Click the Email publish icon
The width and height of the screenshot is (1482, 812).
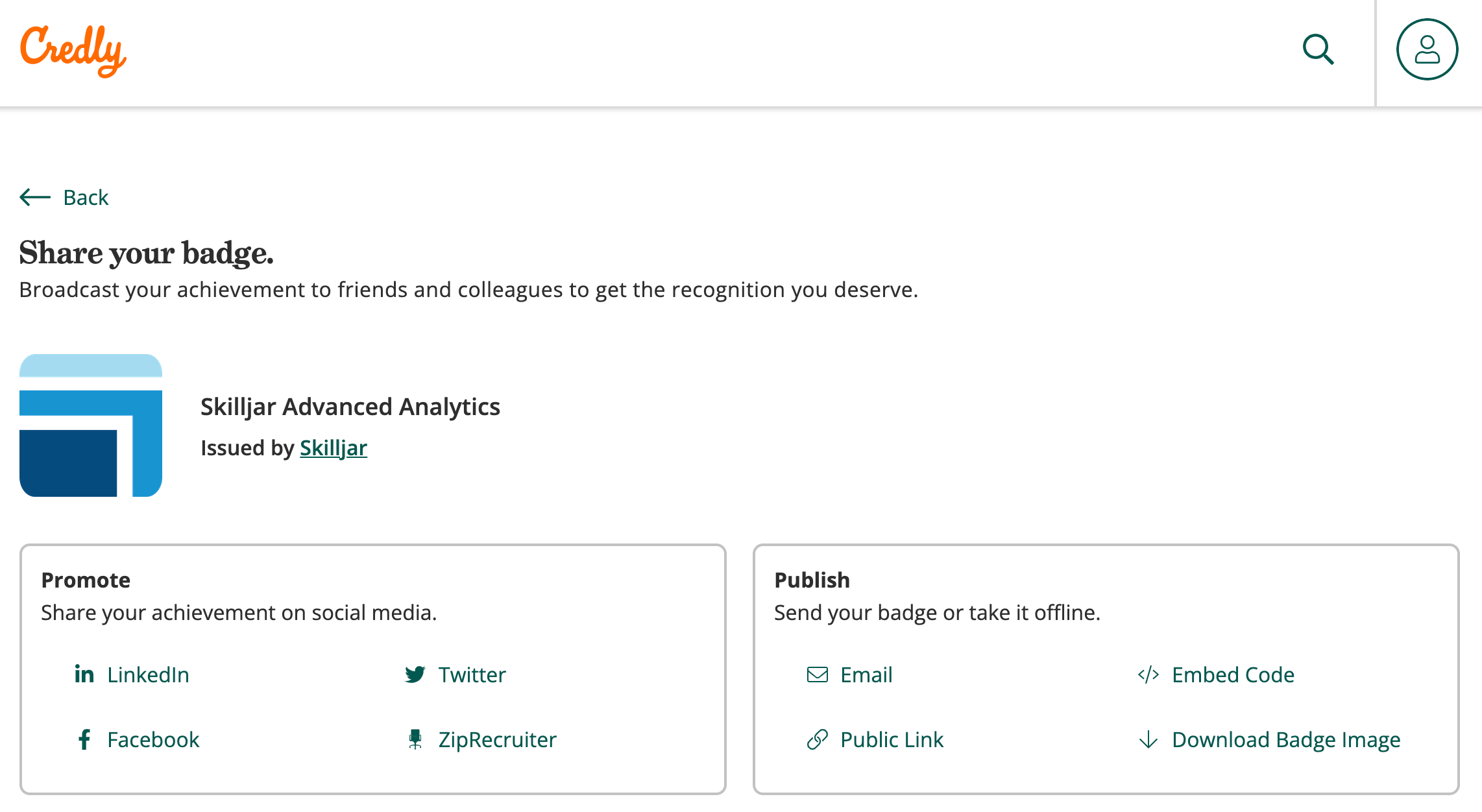tap(819, 674)
